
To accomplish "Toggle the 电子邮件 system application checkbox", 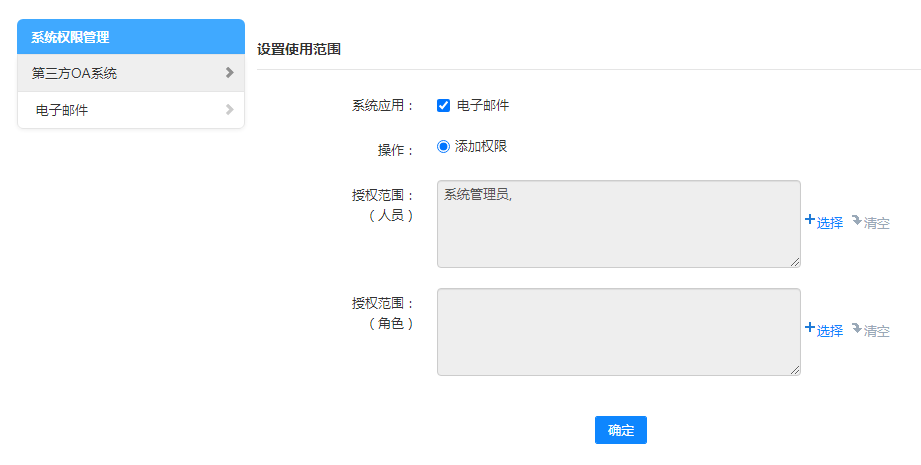I will [444, 106].
